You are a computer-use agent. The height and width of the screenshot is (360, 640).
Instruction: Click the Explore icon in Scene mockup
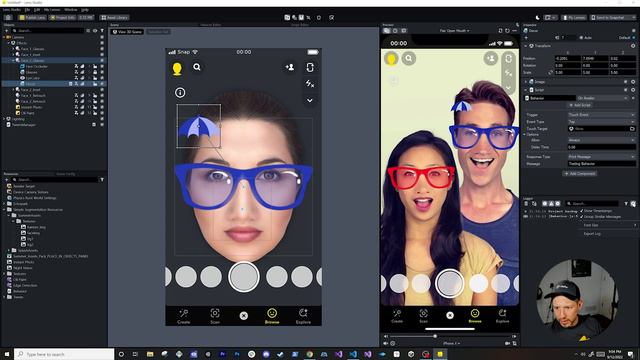click(x=303, y=313)
